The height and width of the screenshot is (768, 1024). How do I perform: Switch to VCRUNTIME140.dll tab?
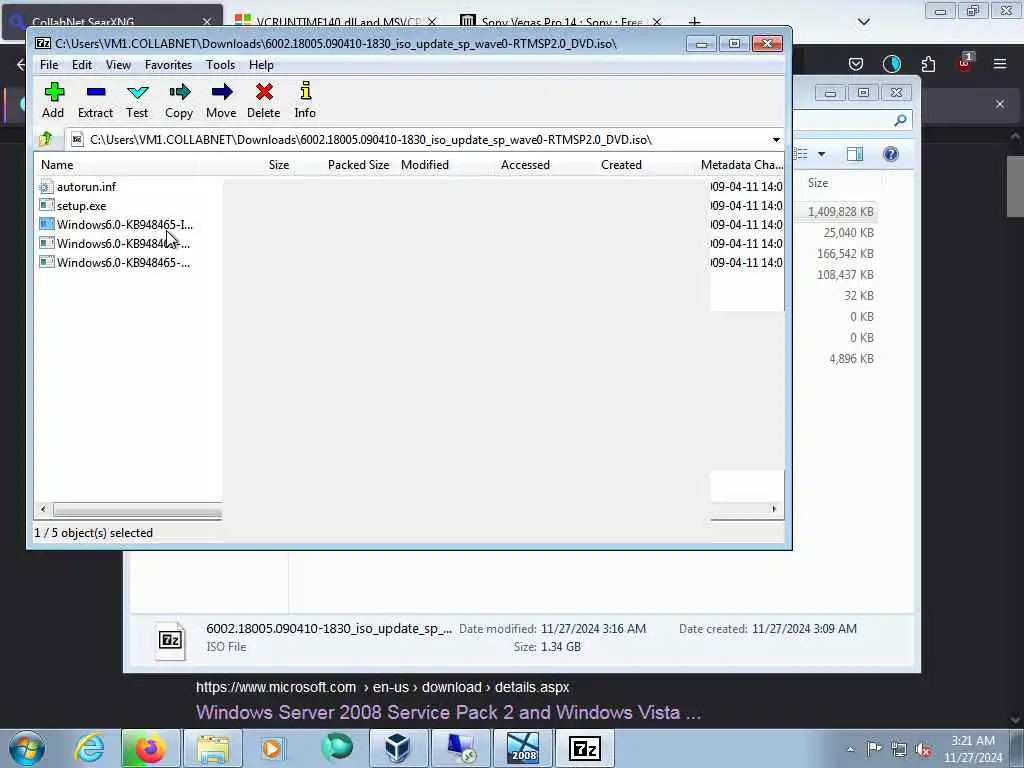click(x=336, y=22)
